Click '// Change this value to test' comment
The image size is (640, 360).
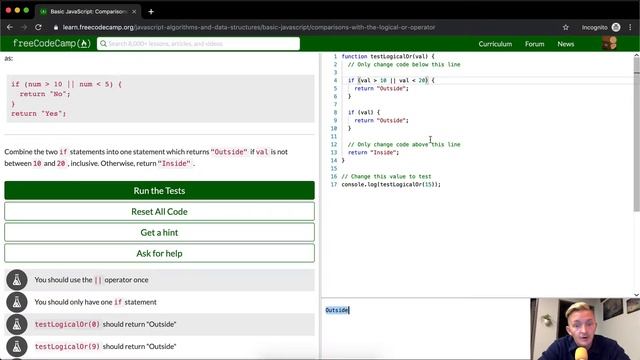[386, 176]
